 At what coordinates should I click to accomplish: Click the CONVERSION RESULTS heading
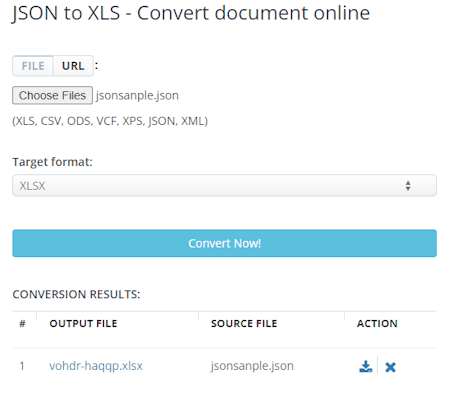point(76,294)
